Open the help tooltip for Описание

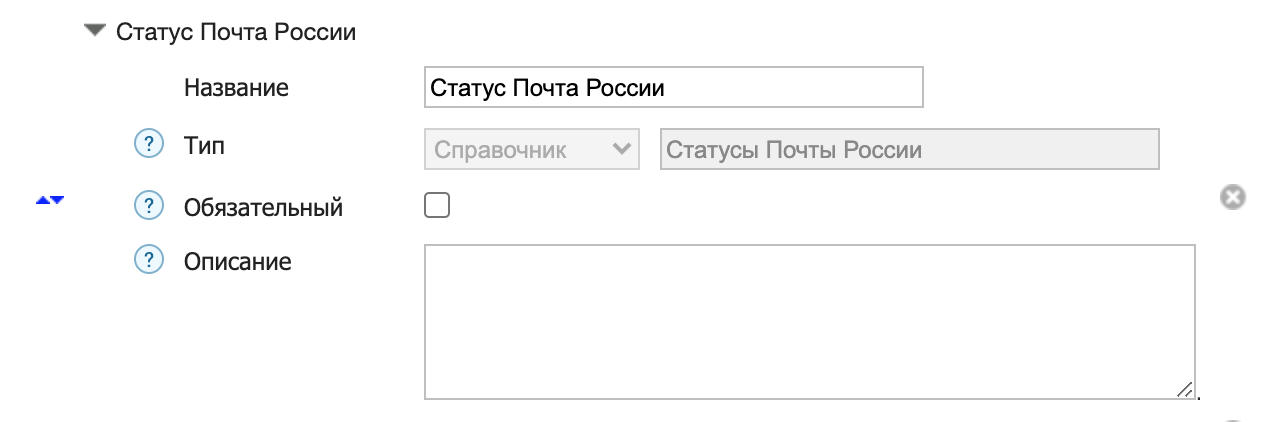[148, 261]
